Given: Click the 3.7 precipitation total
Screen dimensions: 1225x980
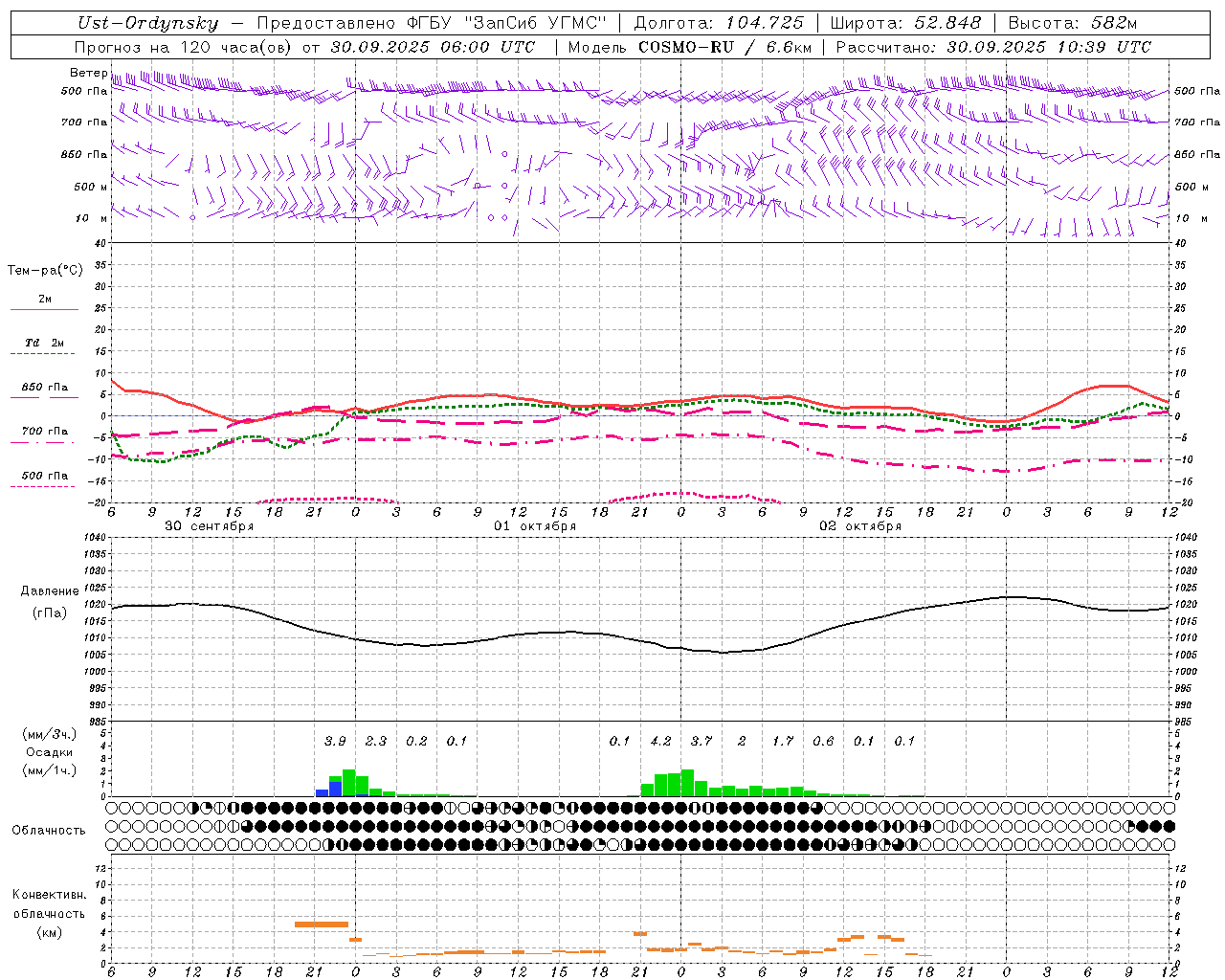Looking at the screenshot, I should tap(702, 742).
